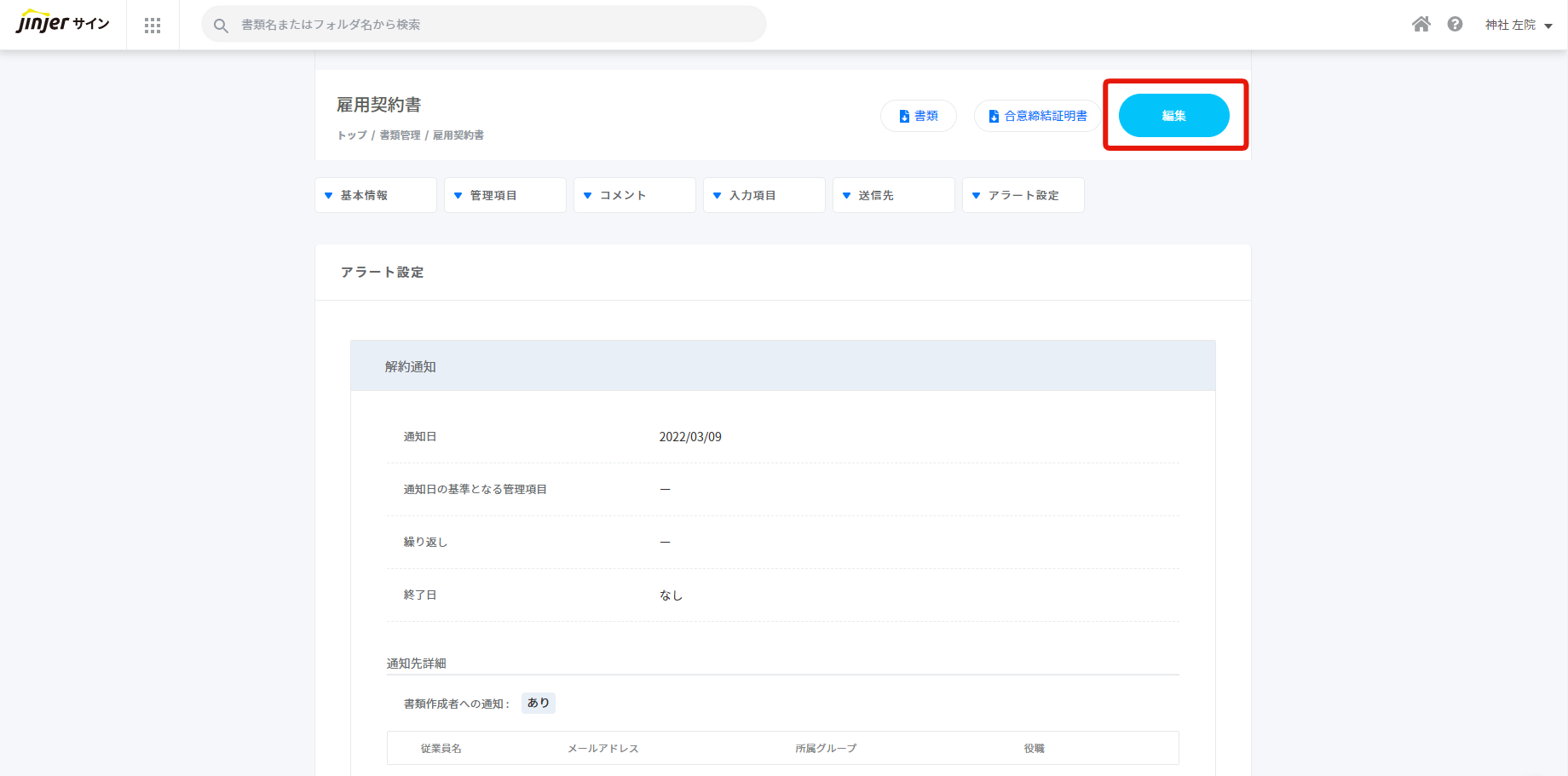This screenshot has width=1568, height=776.
Task: Expand the 入力項目 section anchor
Action: pyautogui.click(x=764, y=195)
